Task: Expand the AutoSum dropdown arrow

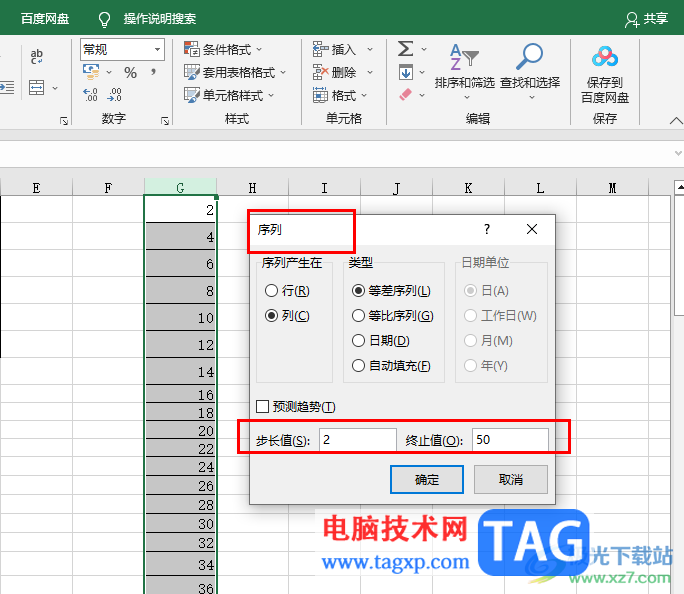Action: (424, 49)
